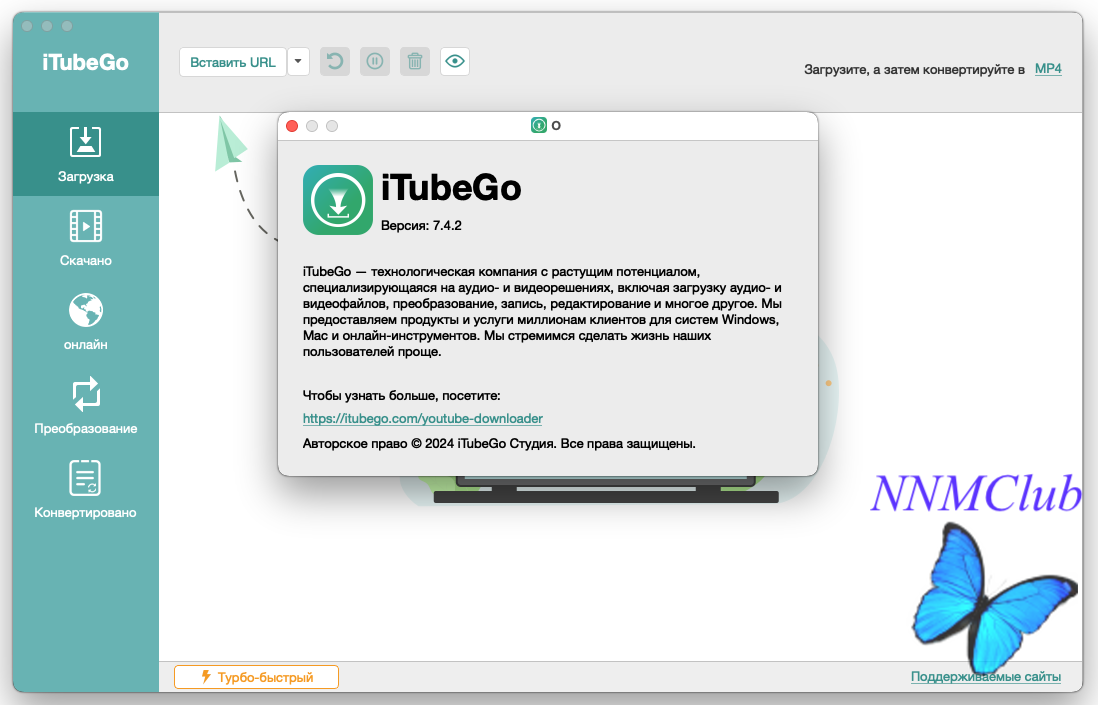The width and height of the screenshot is (1098, 705).
Task: Click the trash delete icon in toolbar
Action: pos(415,62)
